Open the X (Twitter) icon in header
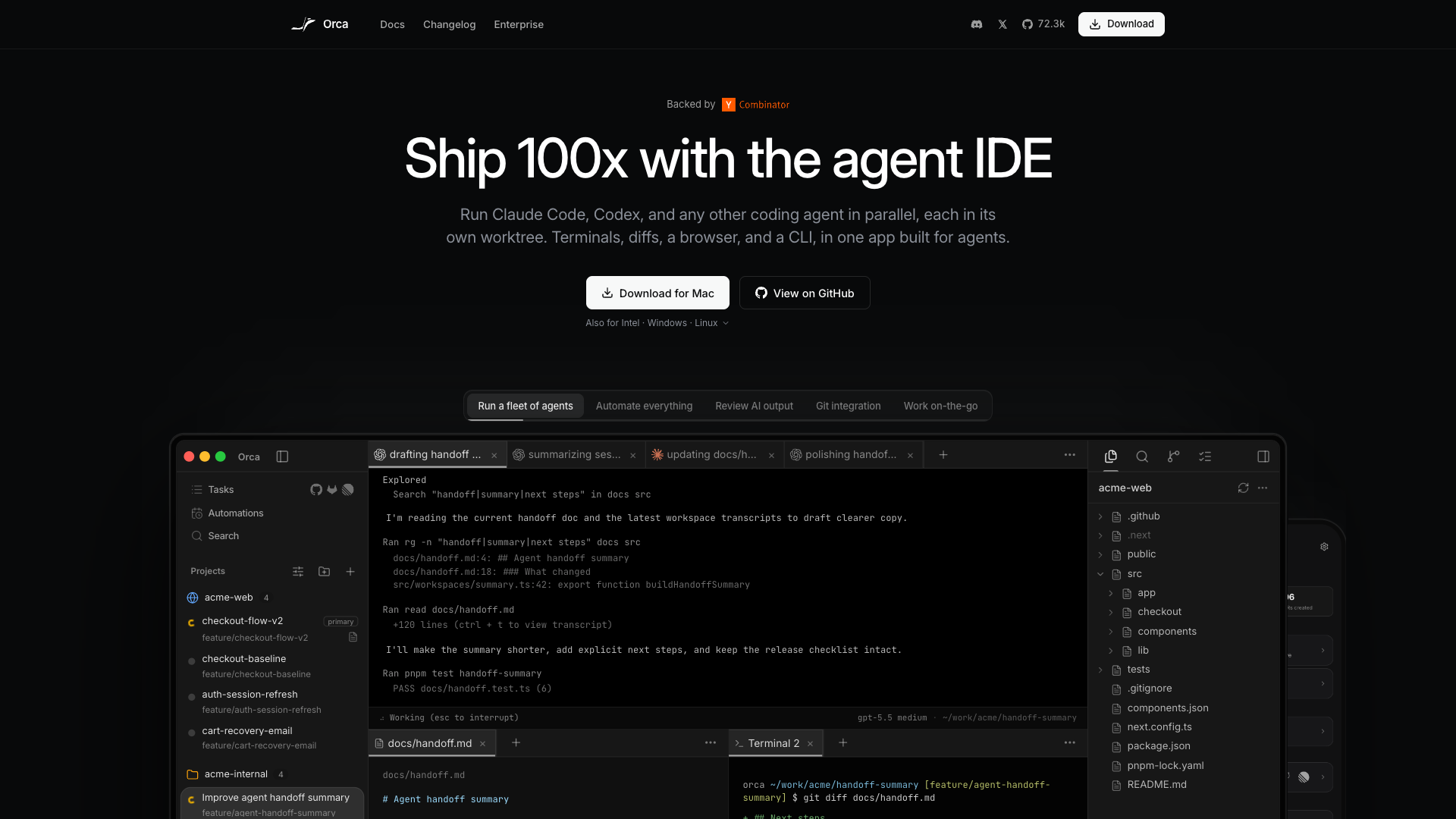The width and height of the screenshot is (1456, 819). pyautogui.click(x=1003, y=24)
